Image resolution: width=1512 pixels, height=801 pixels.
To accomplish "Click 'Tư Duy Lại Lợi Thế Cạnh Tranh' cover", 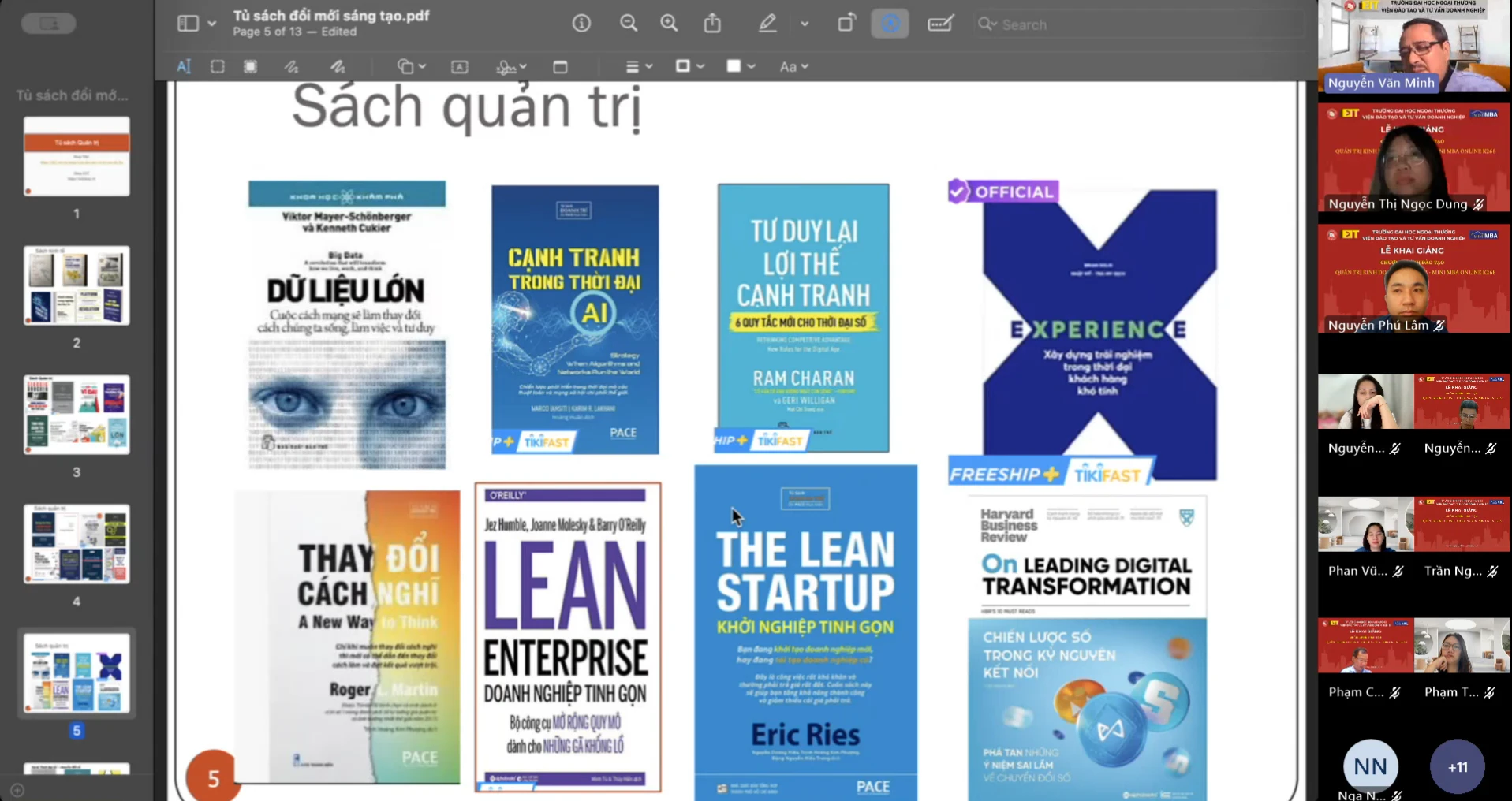I will click(803, 318).
